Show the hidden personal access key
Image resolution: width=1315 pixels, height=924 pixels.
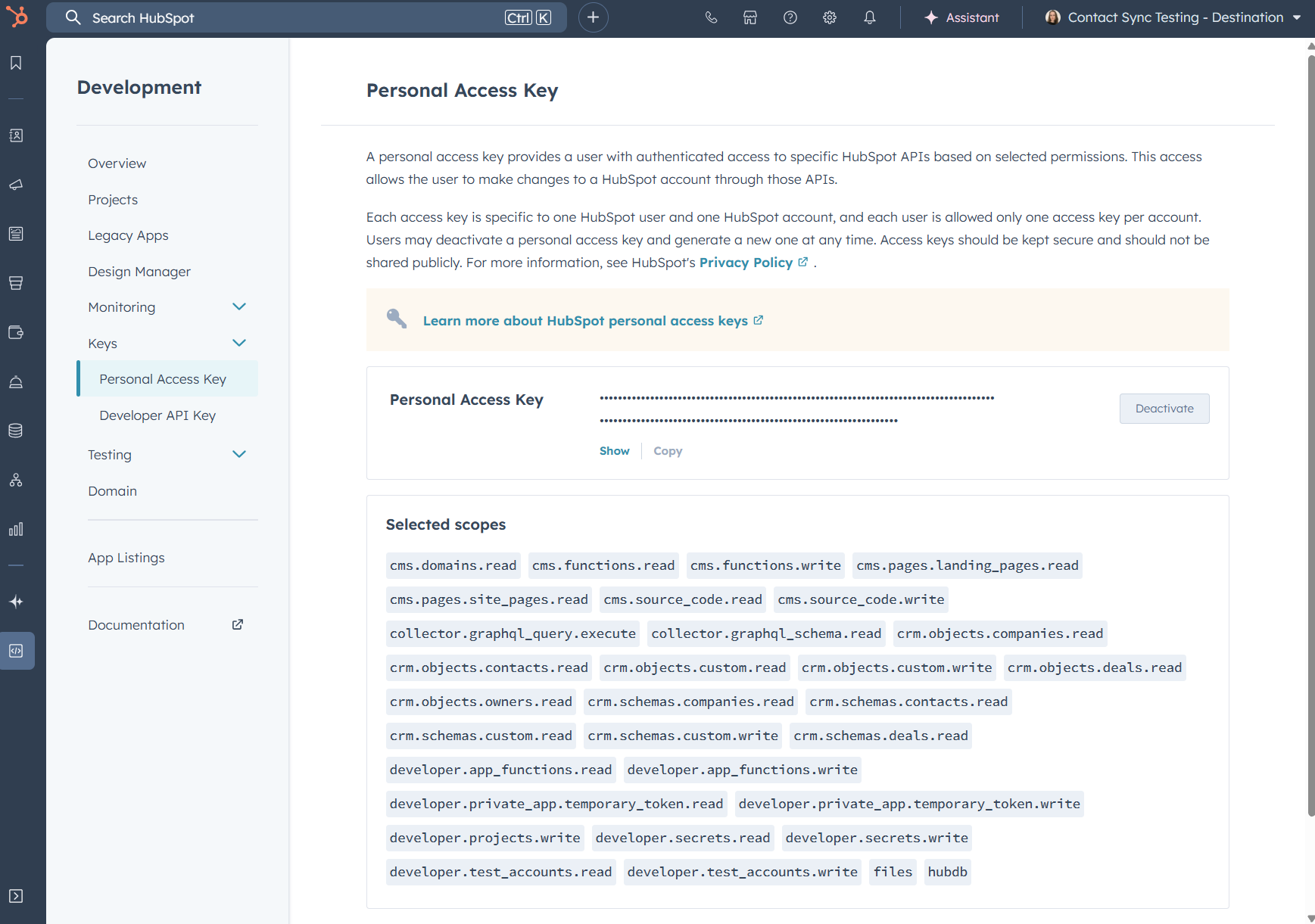coord(614,450)
